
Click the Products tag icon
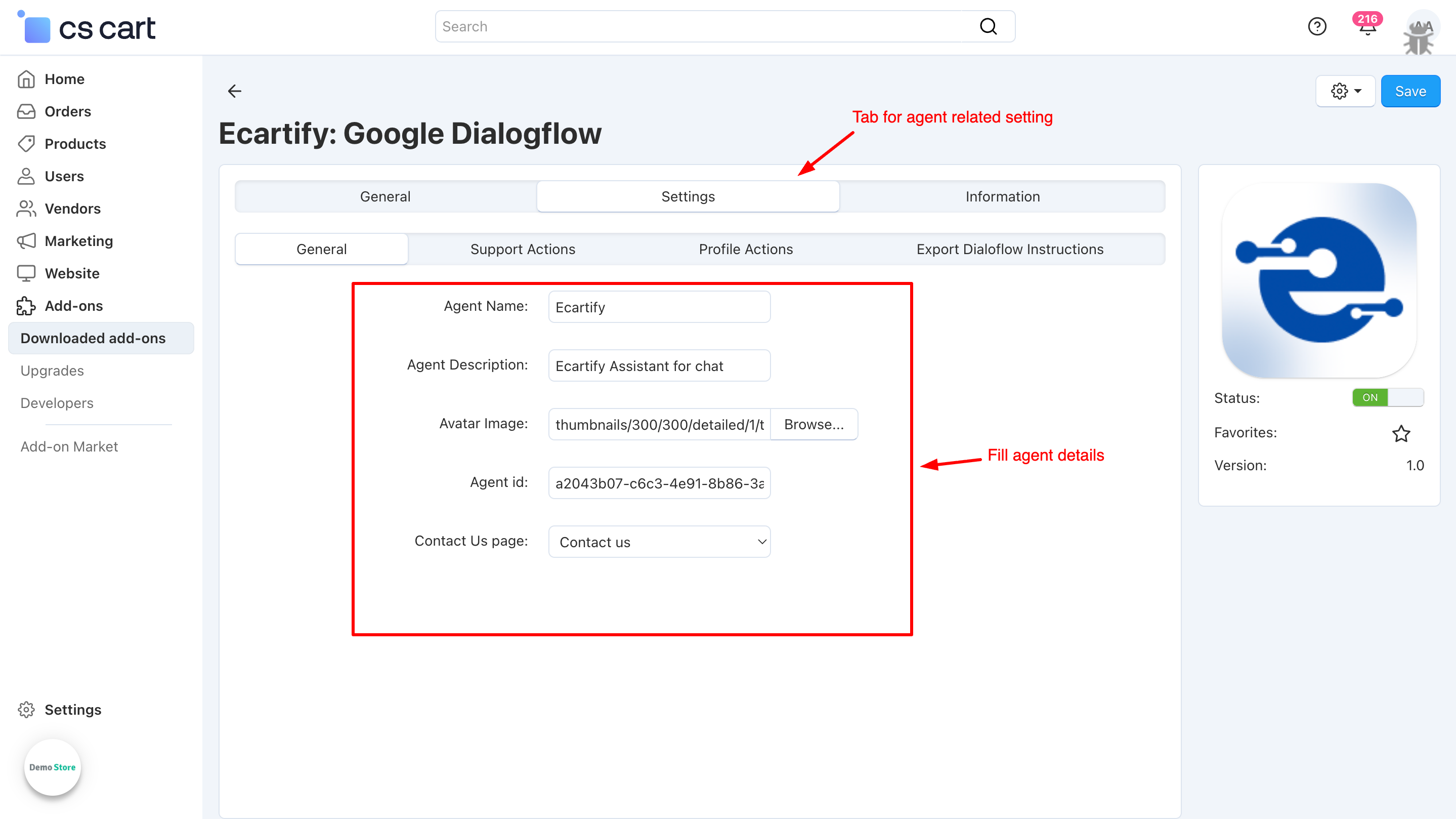point(26,144)
